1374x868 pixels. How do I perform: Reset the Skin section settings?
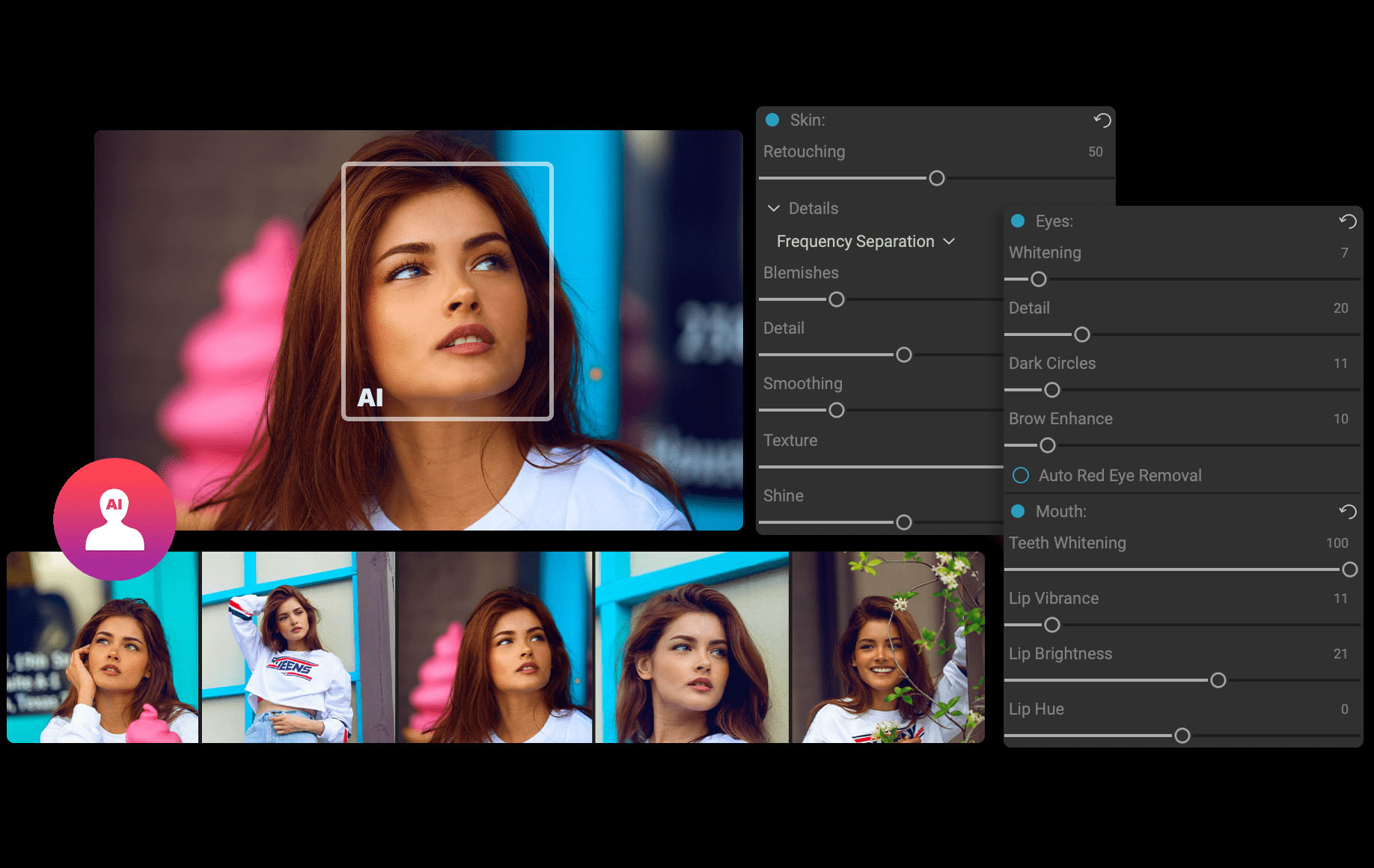(1102, 120)
